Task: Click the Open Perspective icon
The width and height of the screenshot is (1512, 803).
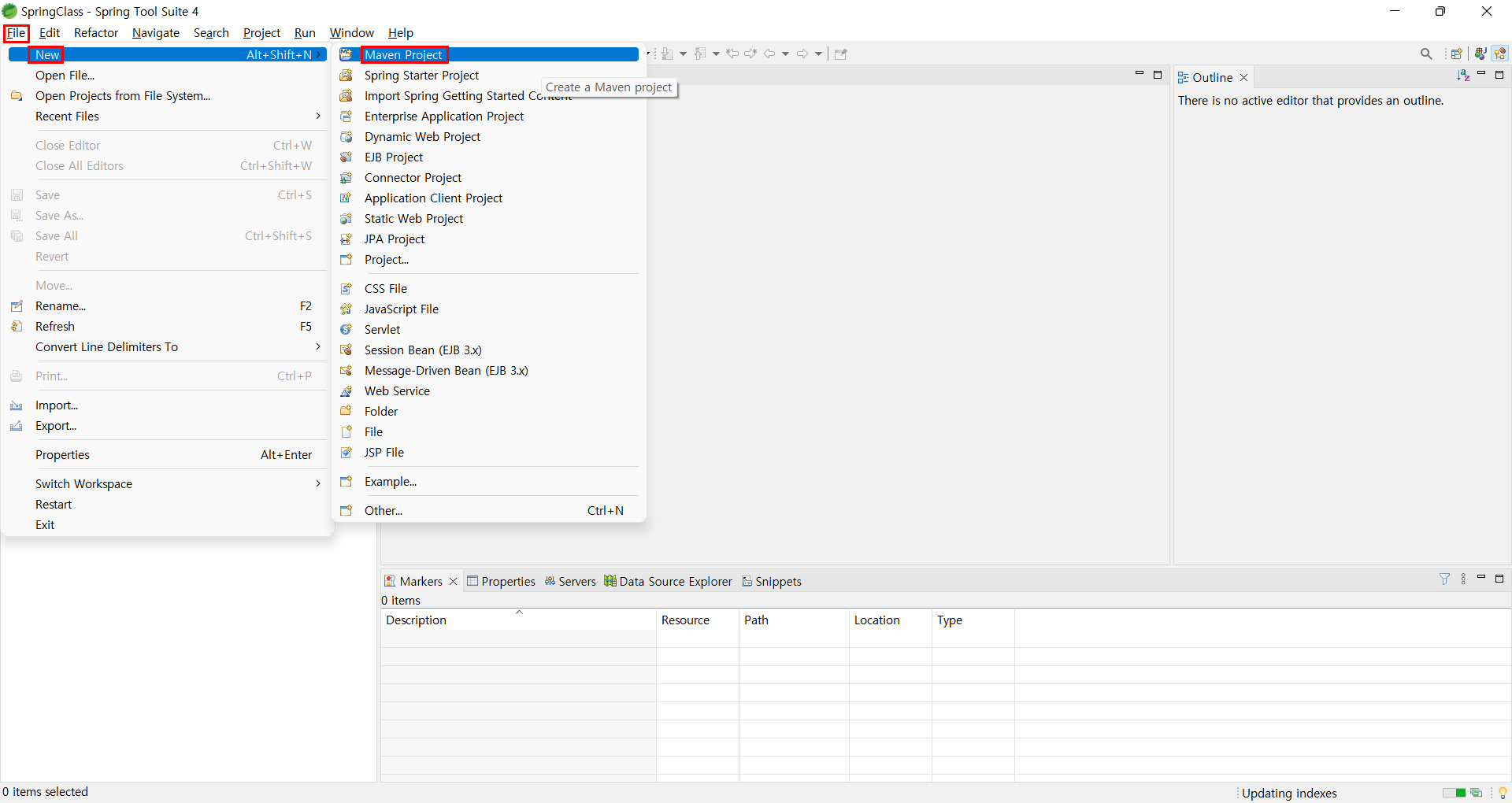Action: [1457, 54]
